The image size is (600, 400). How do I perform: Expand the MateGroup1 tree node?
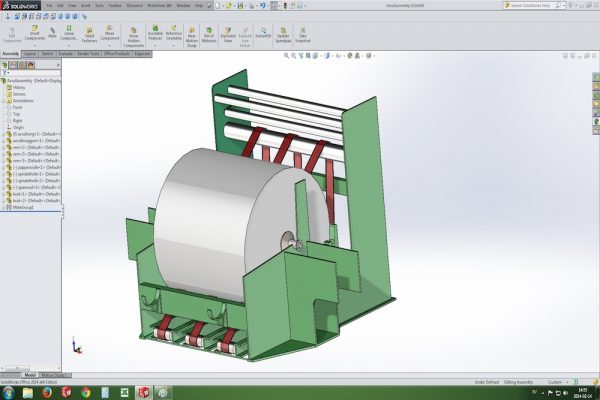3,208
